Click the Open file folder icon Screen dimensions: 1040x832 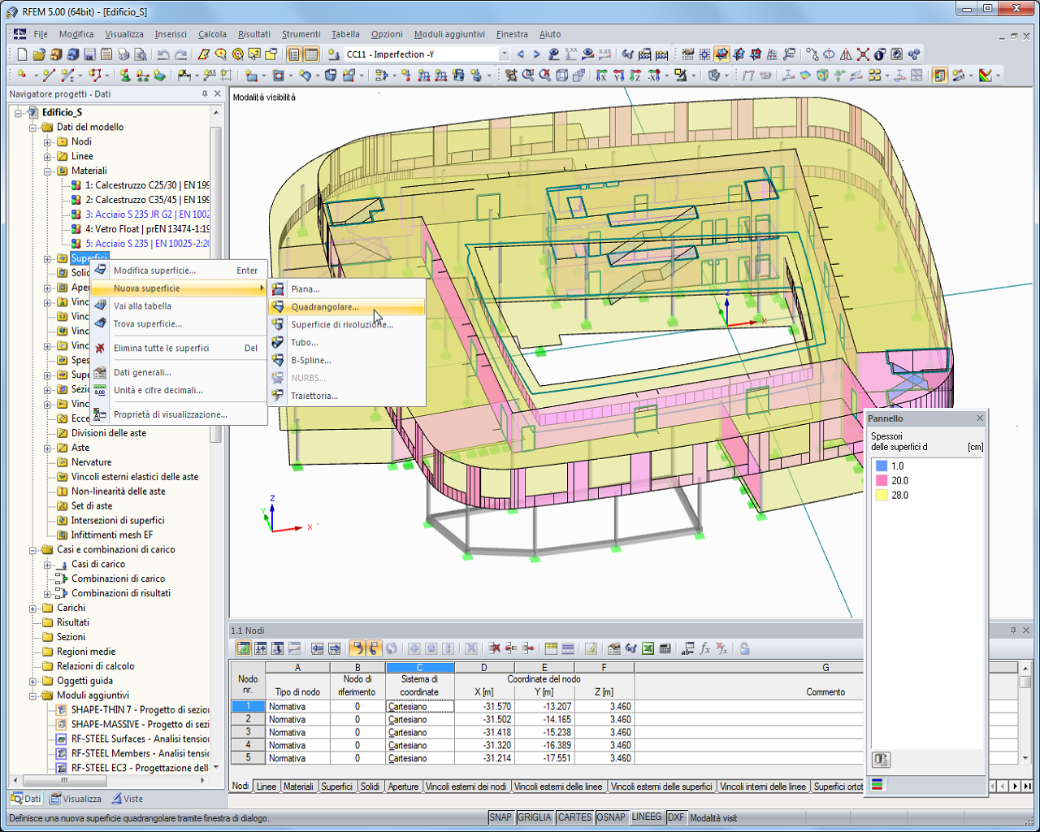pos(39,54)
